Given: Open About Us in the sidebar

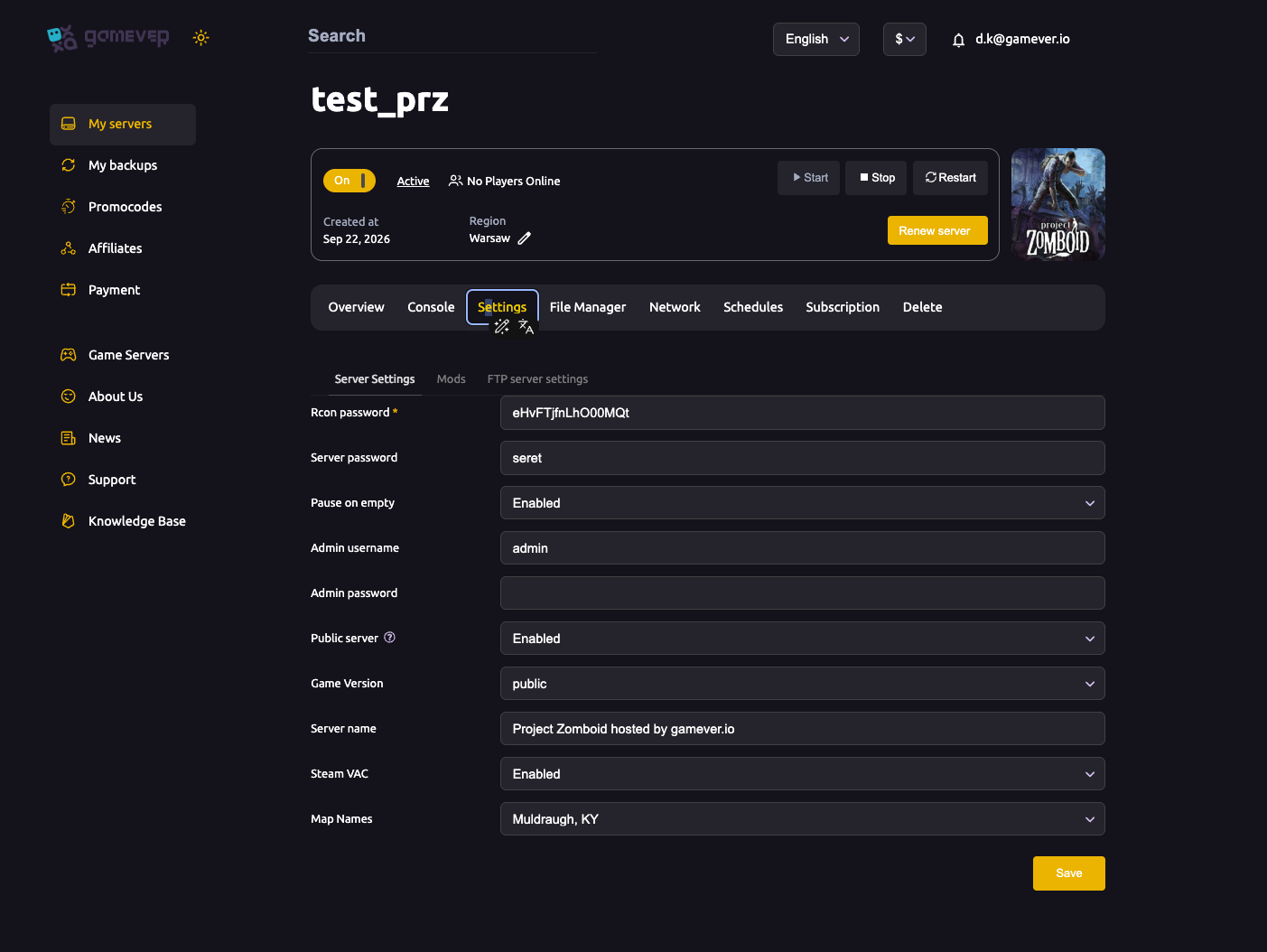Looking at the screenshot, I should (x=123, y=397).
